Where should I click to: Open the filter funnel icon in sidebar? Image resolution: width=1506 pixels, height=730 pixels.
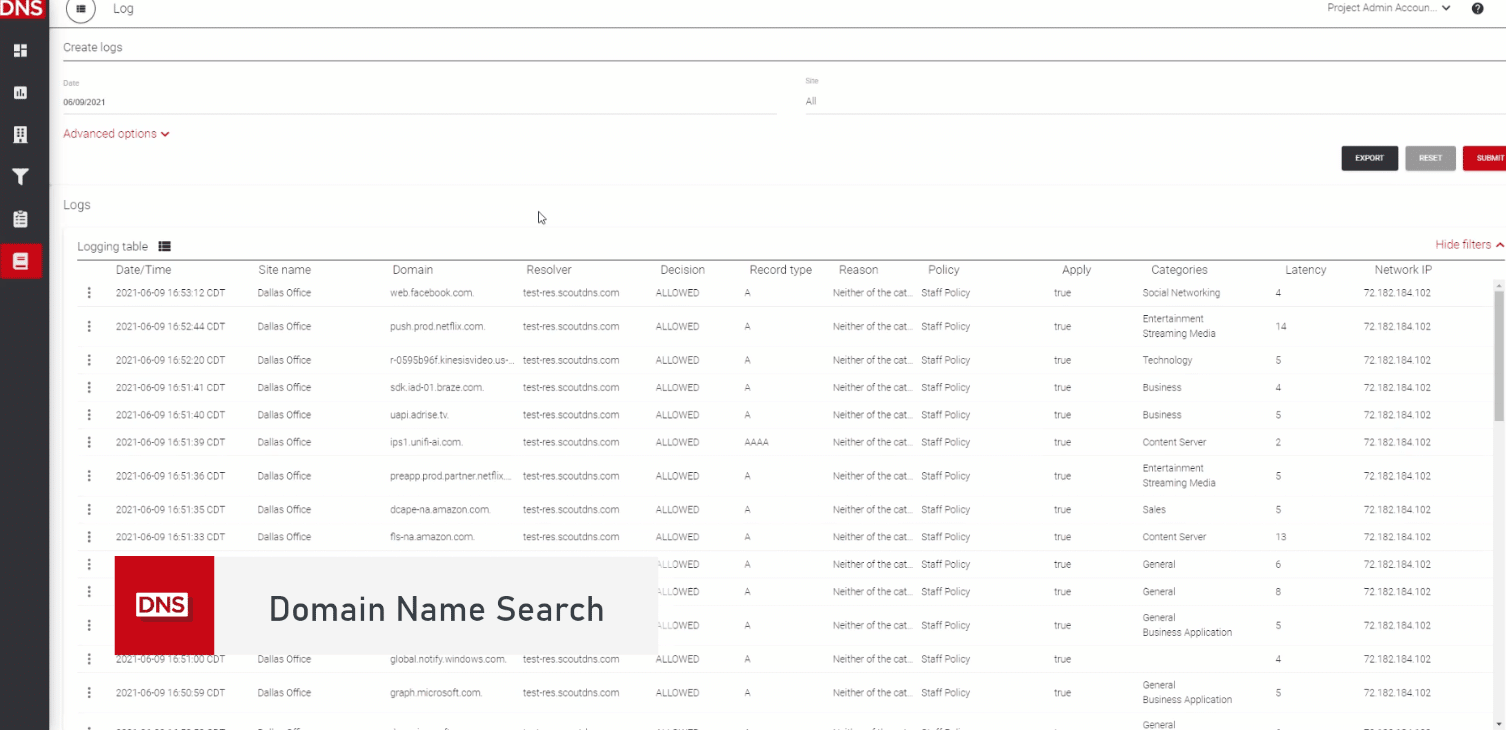coord(20,177)
